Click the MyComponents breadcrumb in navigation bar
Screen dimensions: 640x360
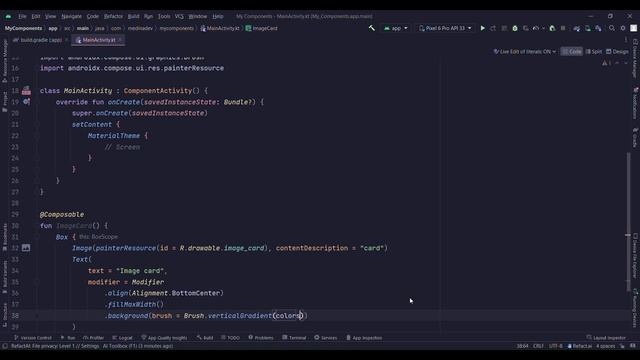pos(23,28)
